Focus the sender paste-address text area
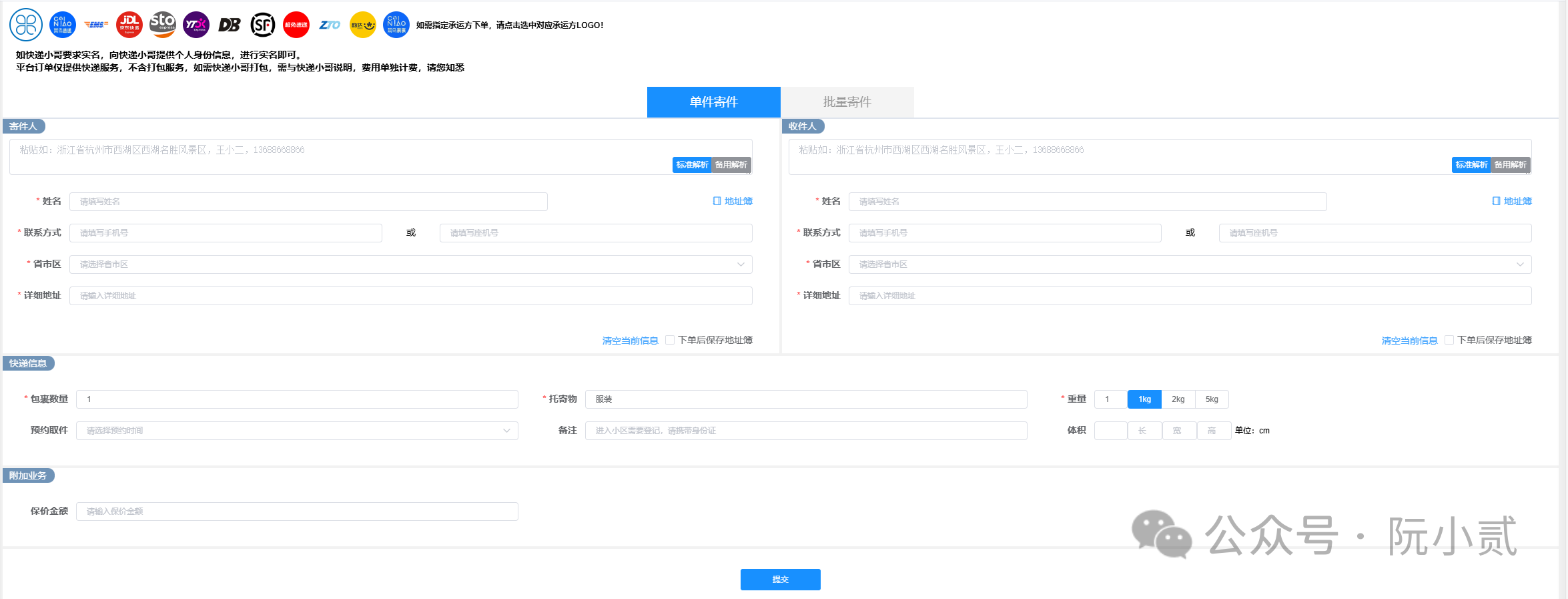The image size is (1568, 599). point(381,157)
